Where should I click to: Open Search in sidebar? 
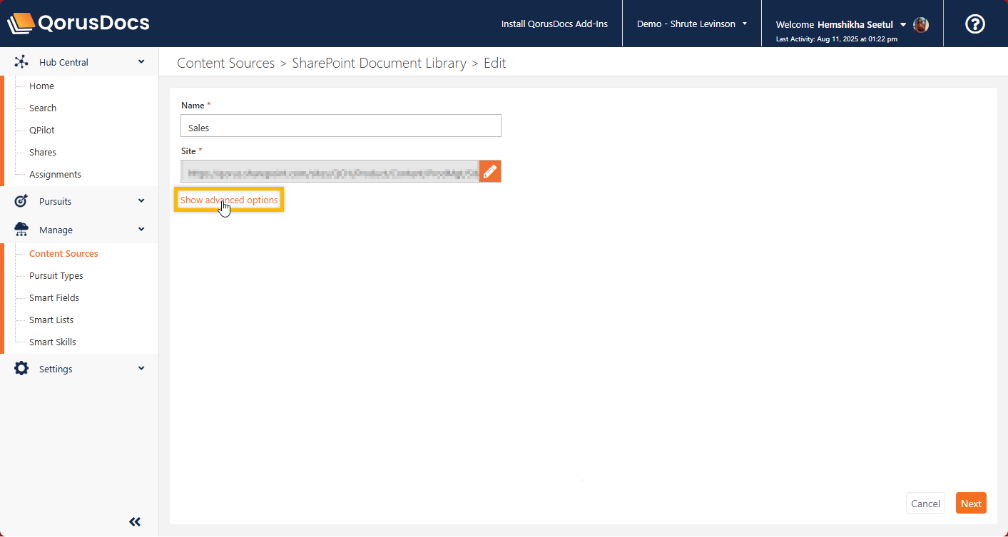tap(42, 108)
